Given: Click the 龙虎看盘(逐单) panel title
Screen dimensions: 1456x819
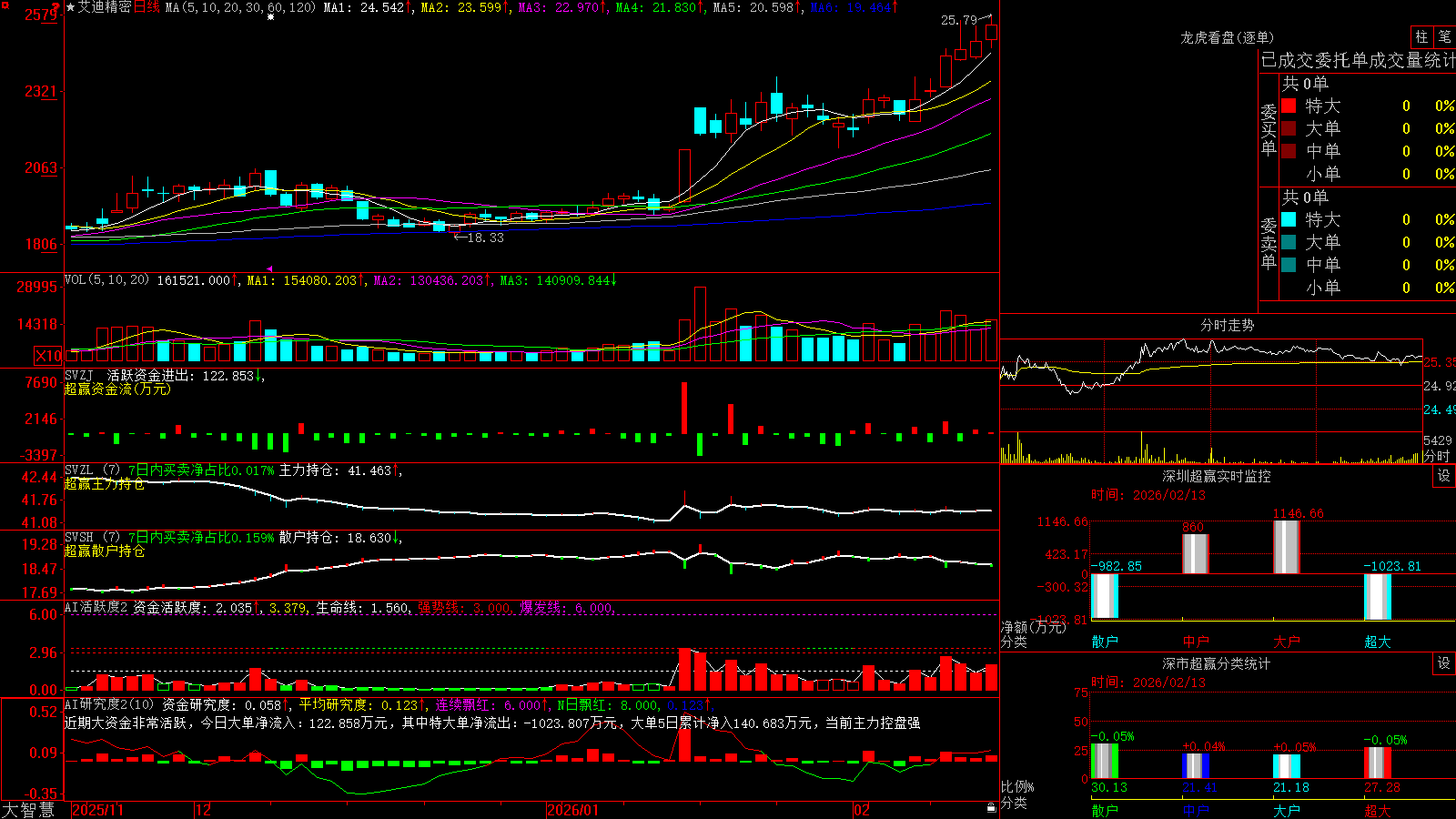Looking at the screenshot, I should click(x=1227, y=37).
